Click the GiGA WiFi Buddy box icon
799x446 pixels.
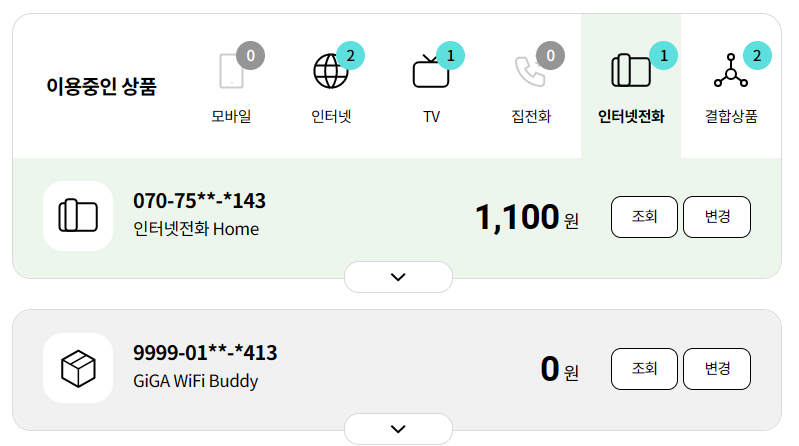click(x=78, y=368)
